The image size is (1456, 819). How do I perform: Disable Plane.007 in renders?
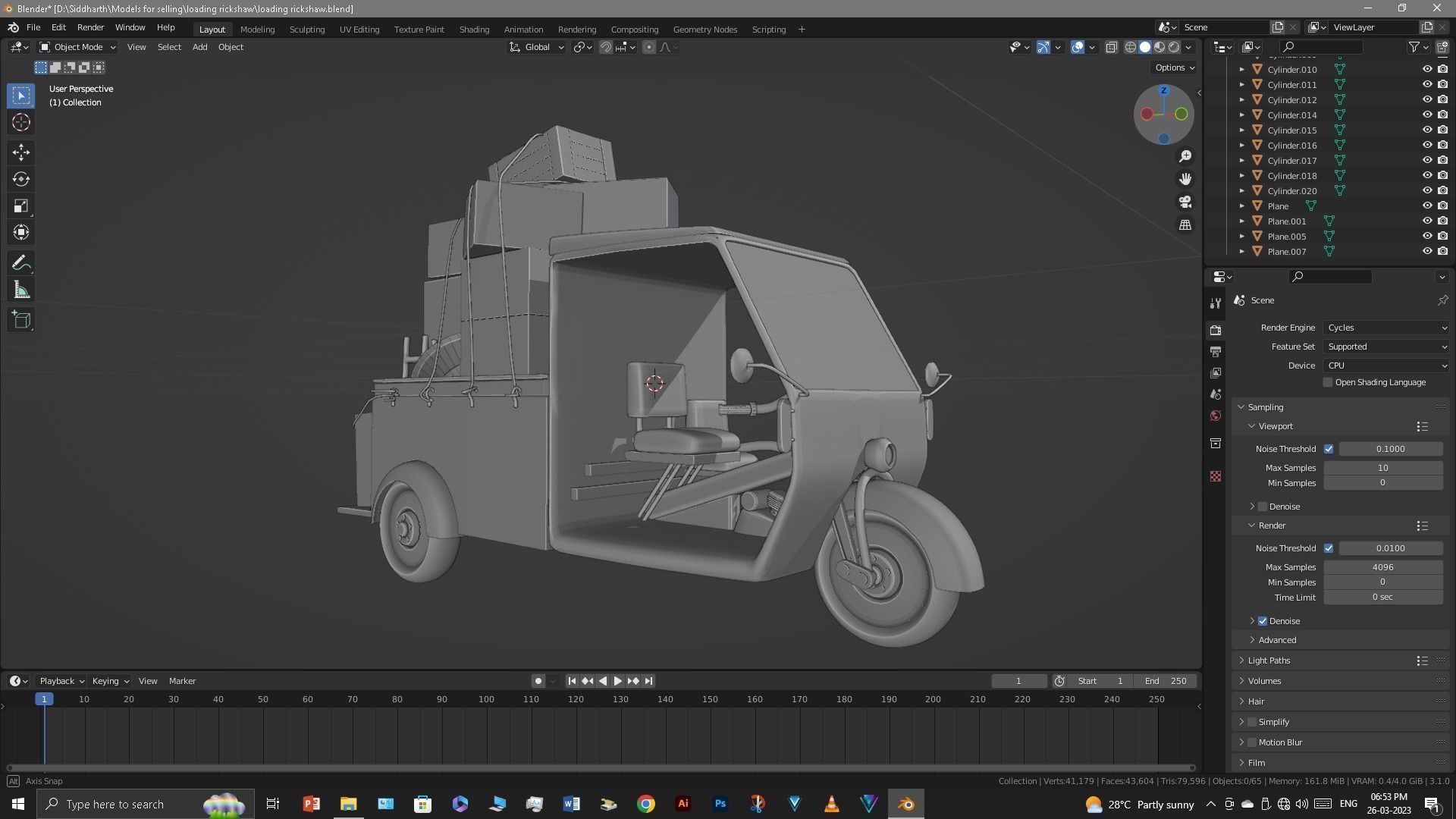tap(1442, 251)
